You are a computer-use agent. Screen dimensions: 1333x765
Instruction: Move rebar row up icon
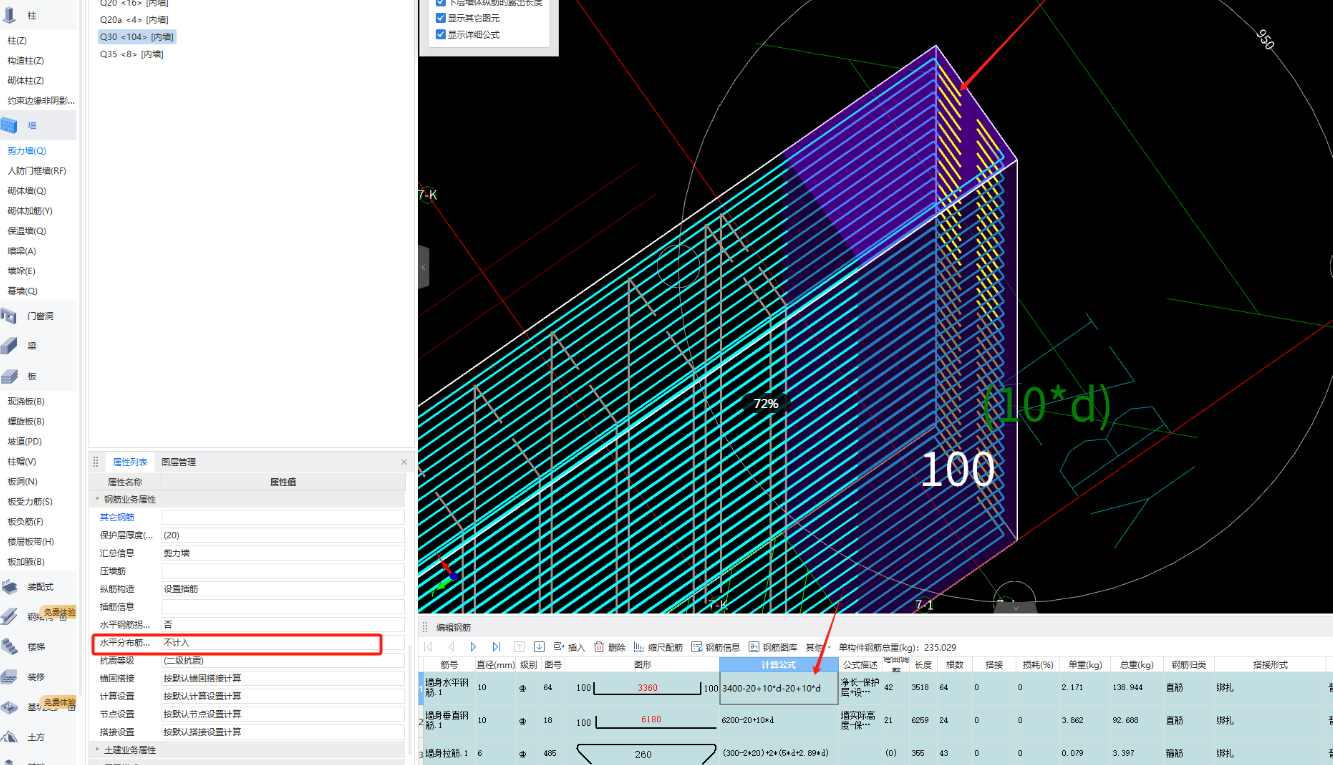519,647
